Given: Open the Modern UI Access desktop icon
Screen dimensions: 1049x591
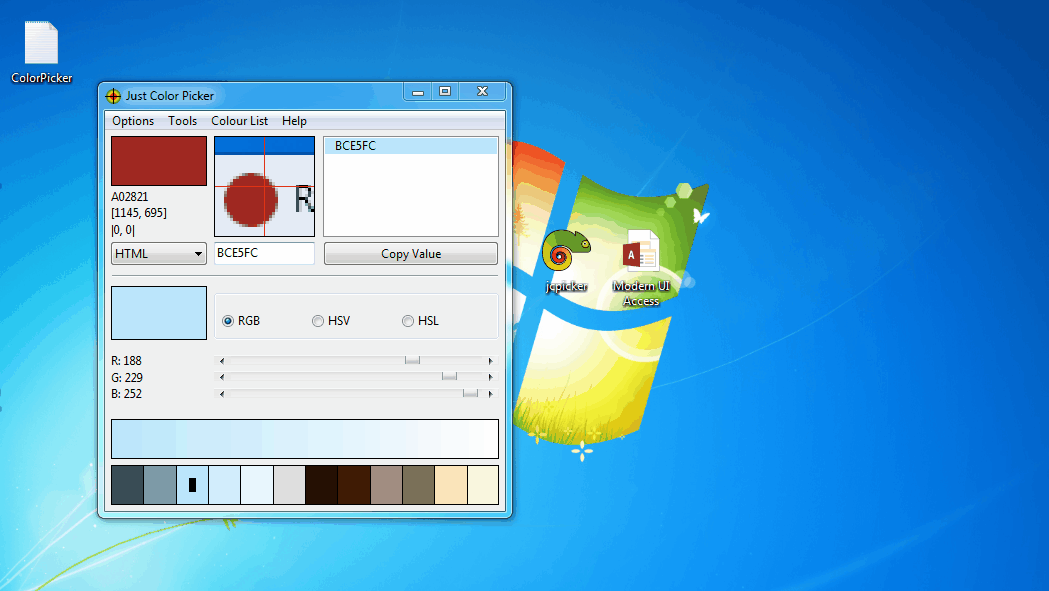Looking at the screenshot, I should pos(641,256).
